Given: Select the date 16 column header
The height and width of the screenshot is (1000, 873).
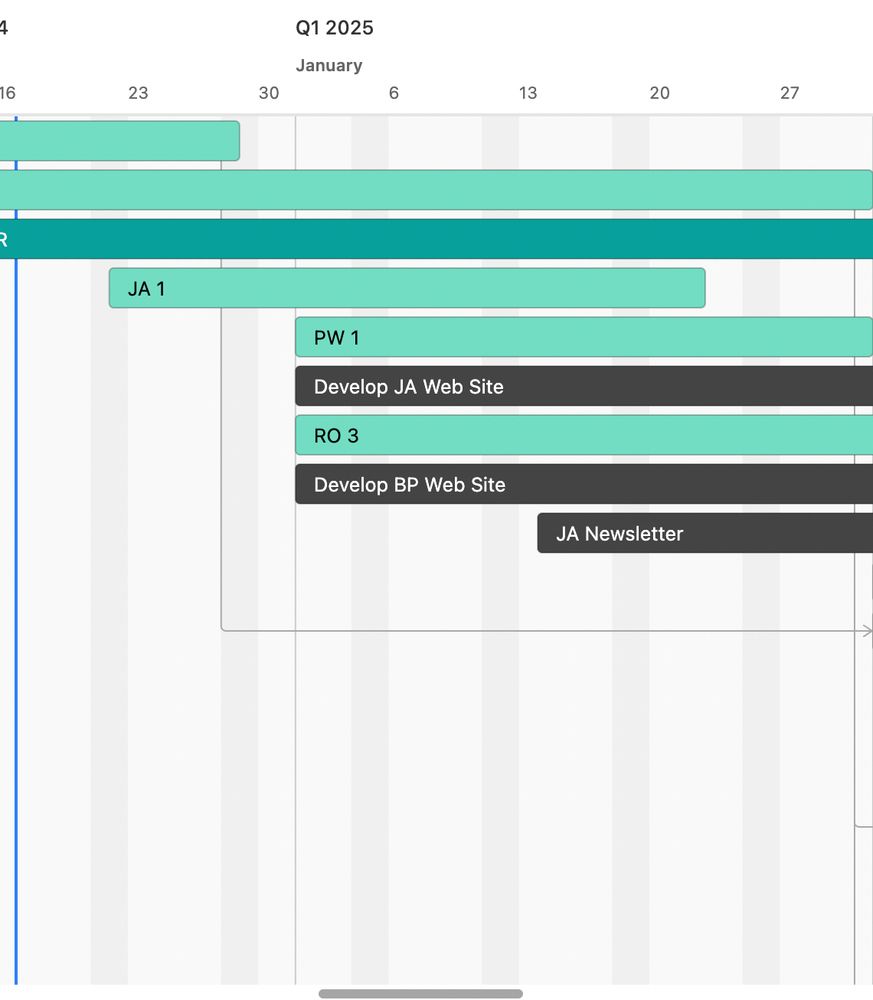Looking at the screenshot, I should tap(8, 93).
